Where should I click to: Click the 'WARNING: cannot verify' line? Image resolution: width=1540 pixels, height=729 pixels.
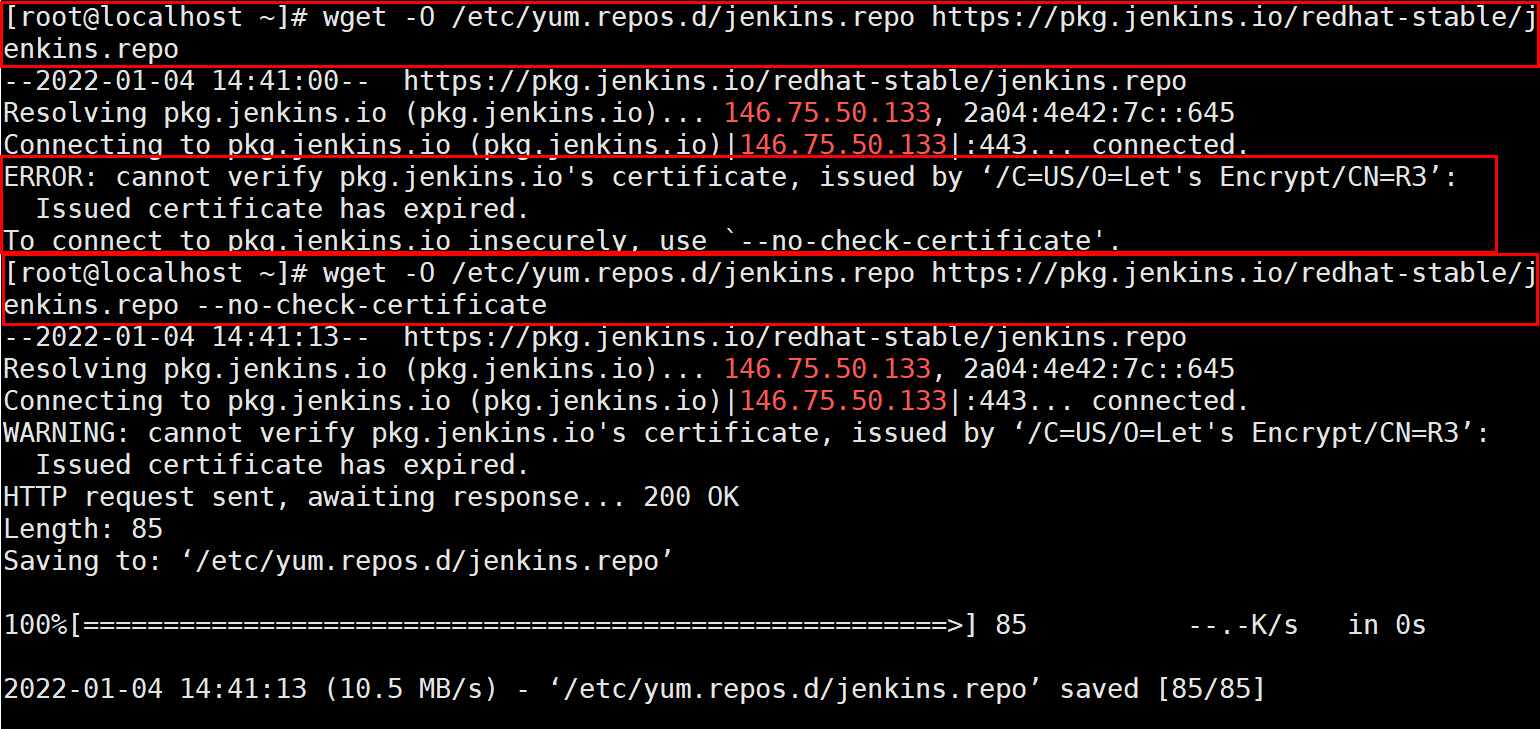[x=747, y=434]
